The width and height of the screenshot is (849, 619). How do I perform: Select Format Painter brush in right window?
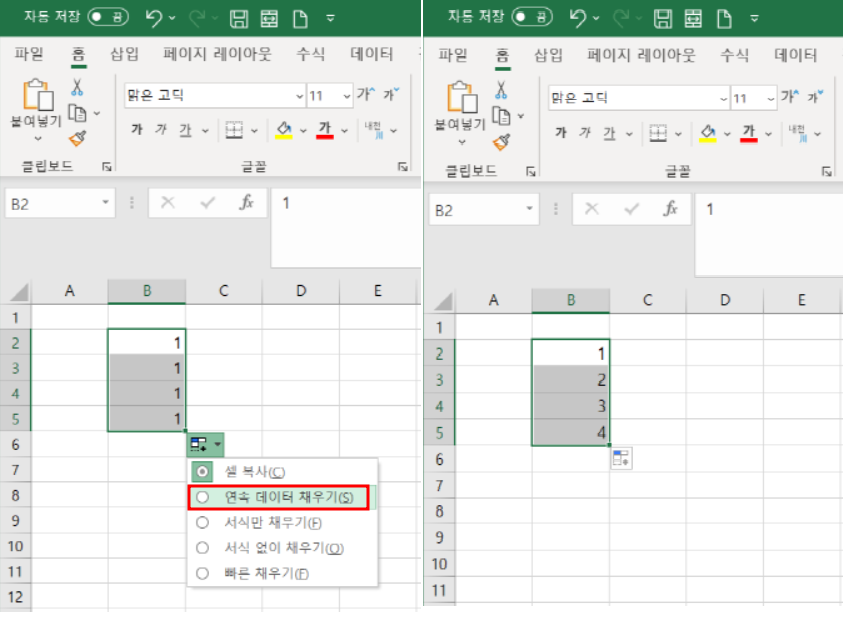[x=501, y=142]
